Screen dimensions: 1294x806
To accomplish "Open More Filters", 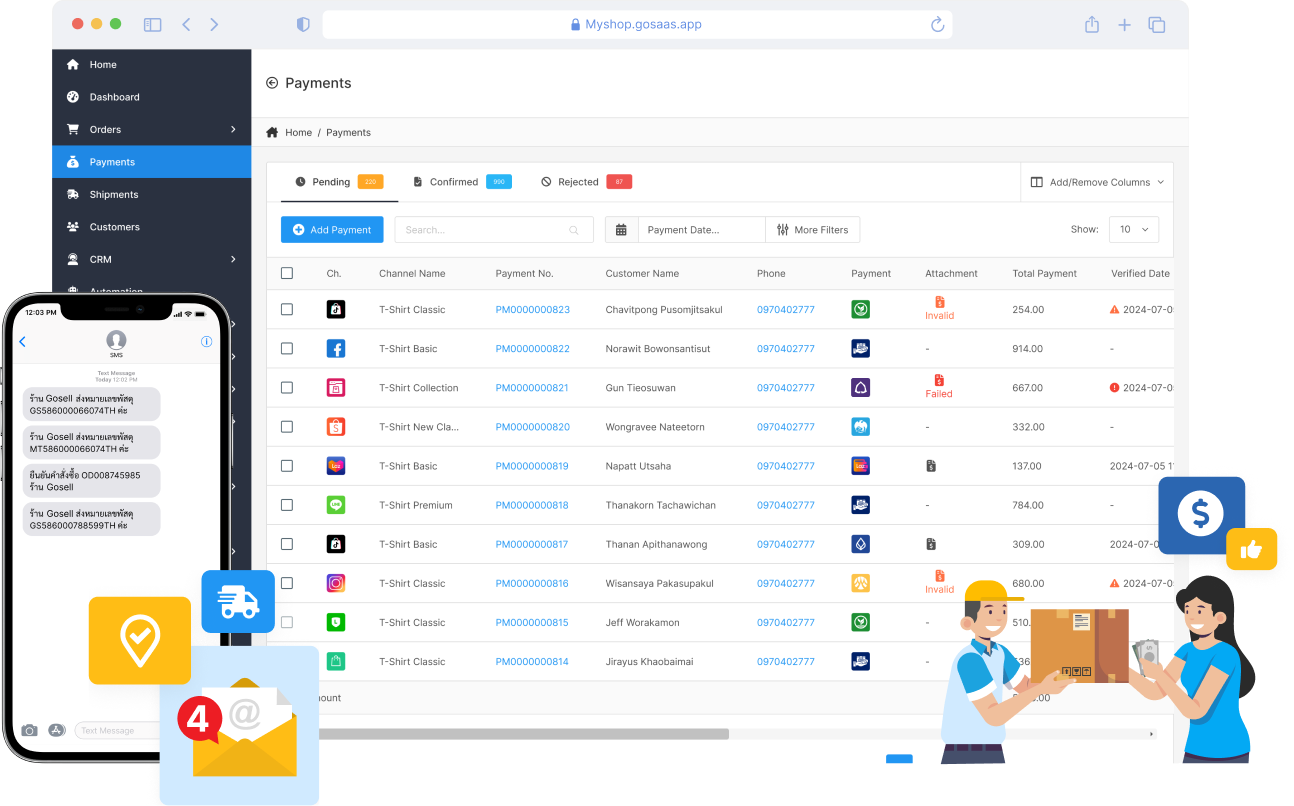I will click(813, 230).
